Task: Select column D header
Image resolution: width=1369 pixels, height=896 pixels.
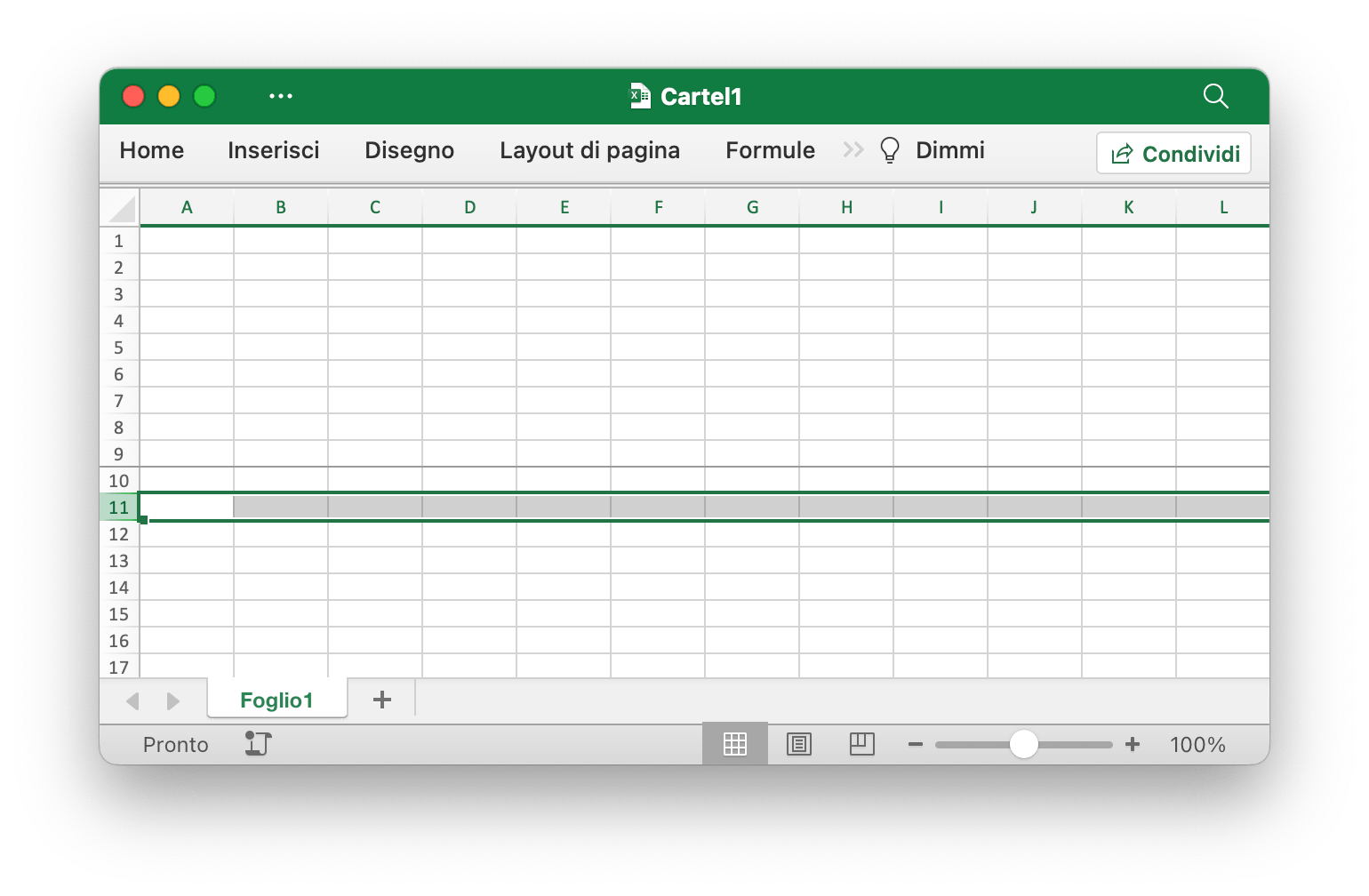Action: (x=469, y=207)
